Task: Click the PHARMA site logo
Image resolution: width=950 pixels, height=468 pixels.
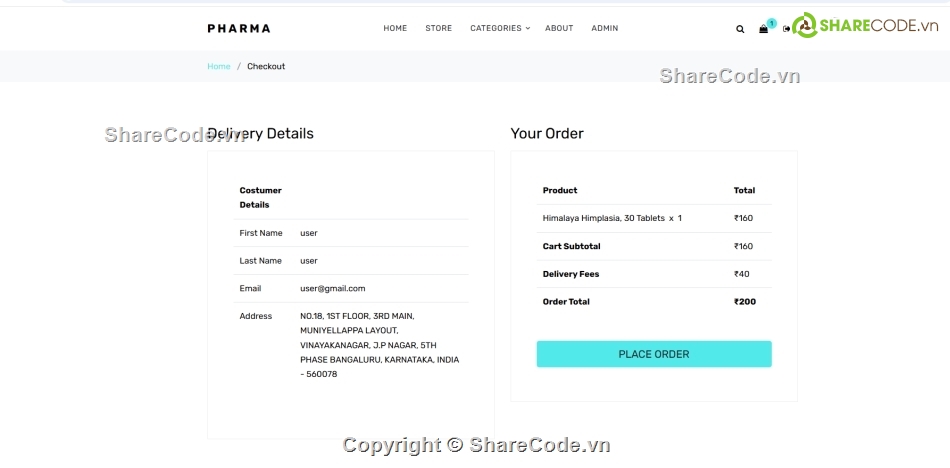Action: (238, 28)
